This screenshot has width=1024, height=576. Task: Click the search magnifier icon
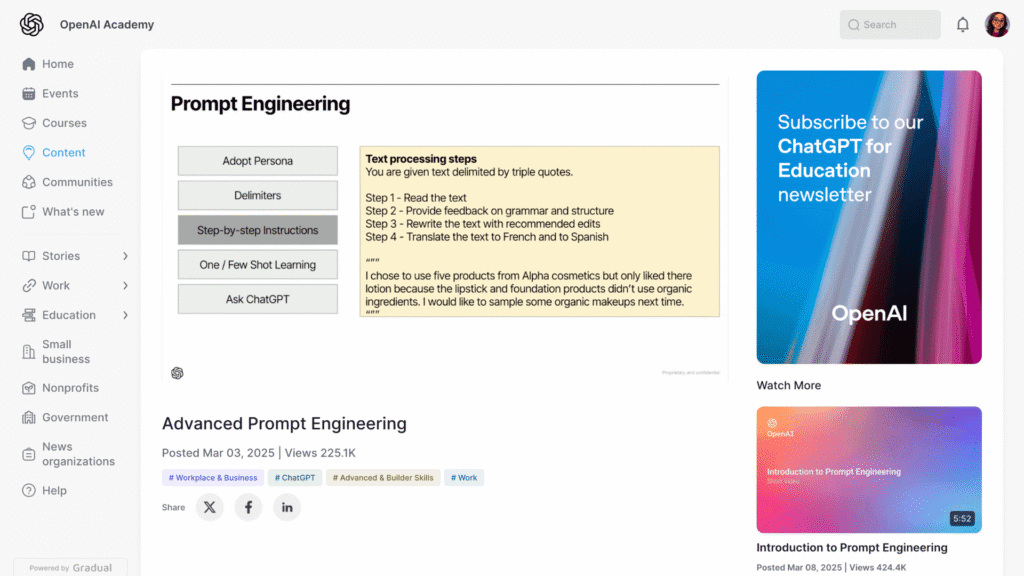[x=854, y=25]
